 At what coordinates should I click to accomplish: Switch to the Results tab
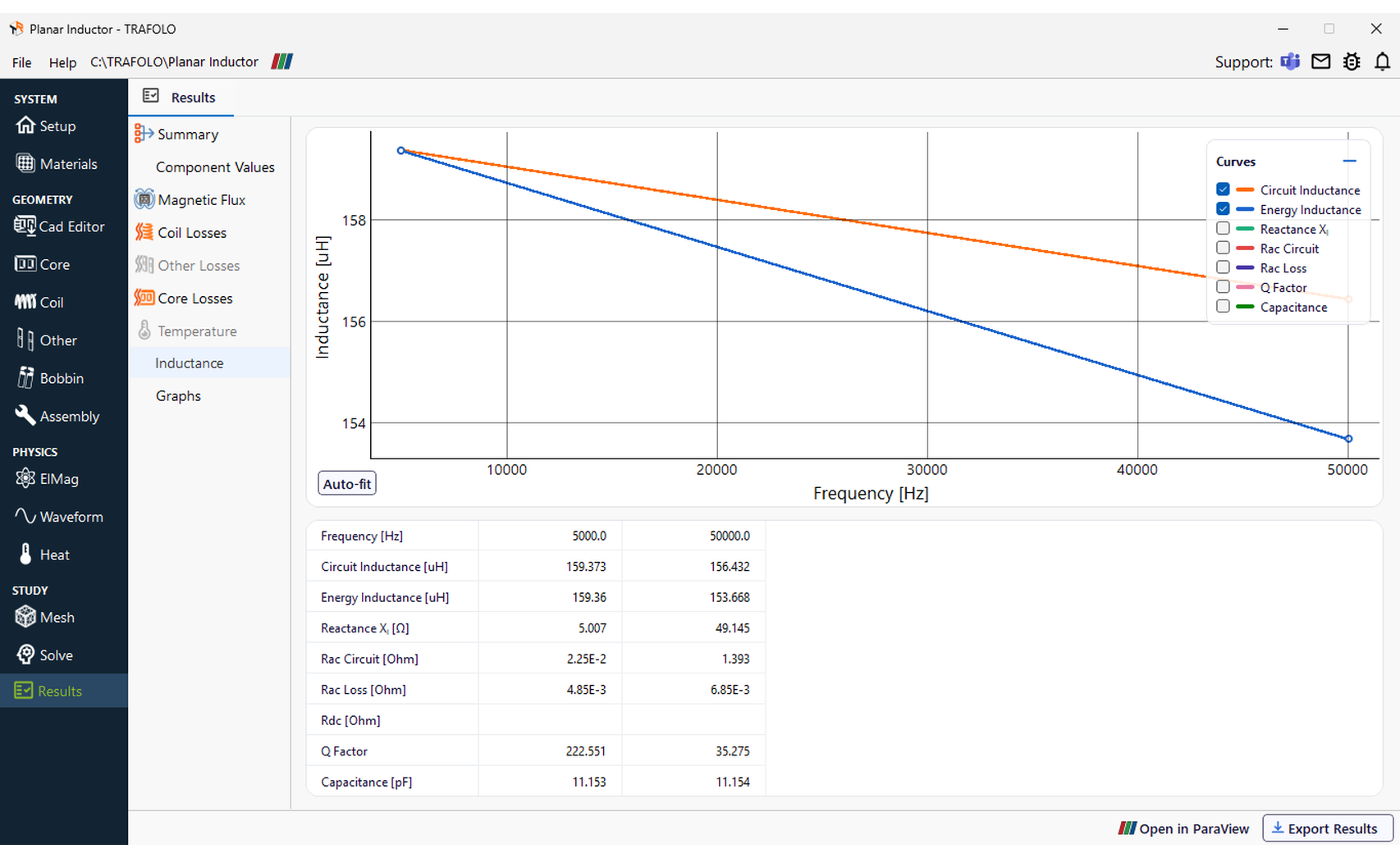[x=181, y=97]
